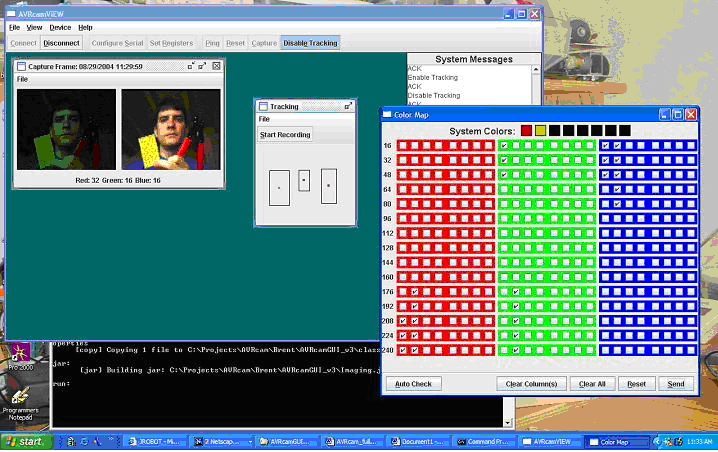Image resolution: width=718 pixels, height=452 pixels.
Task: Send the color map to device
Action: tap(676, 384)
